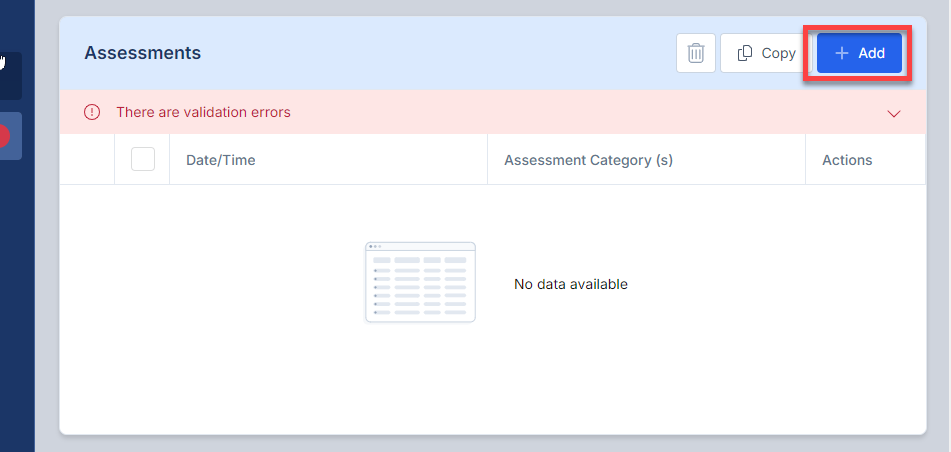Open the sidebar item with red dot
The image size is (951, 452).
pos(10,136)
